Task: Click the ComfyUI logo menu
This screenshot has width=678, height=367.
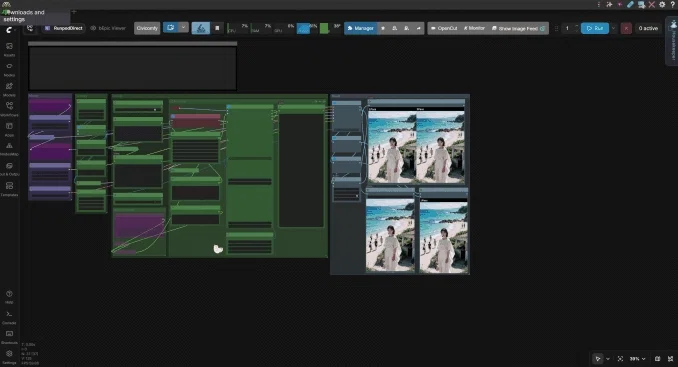Action: point(9,30)
